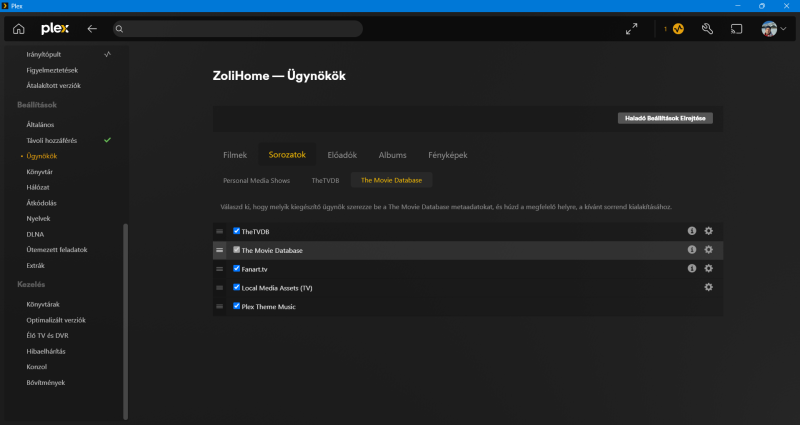Click Haladó Beállítások Elrejtése button
This screenshot has height=425, width=800.
[665, 118]
